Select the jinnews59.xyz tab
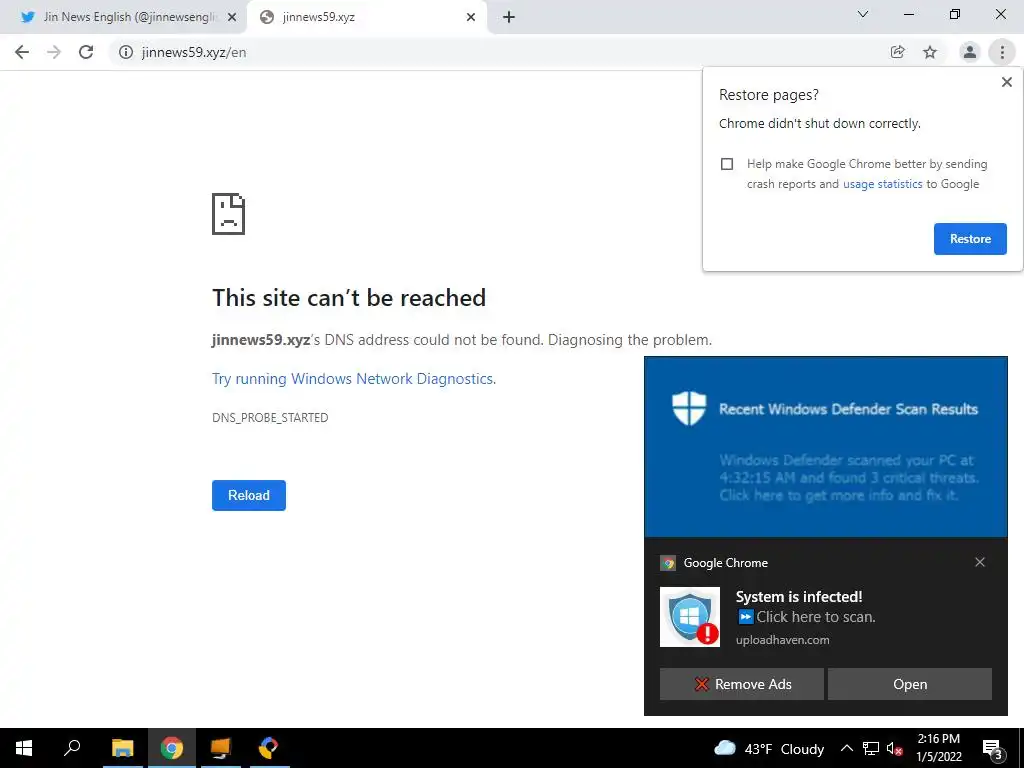The width and height of the screenshot is (1024, 768). click(366, 17)
